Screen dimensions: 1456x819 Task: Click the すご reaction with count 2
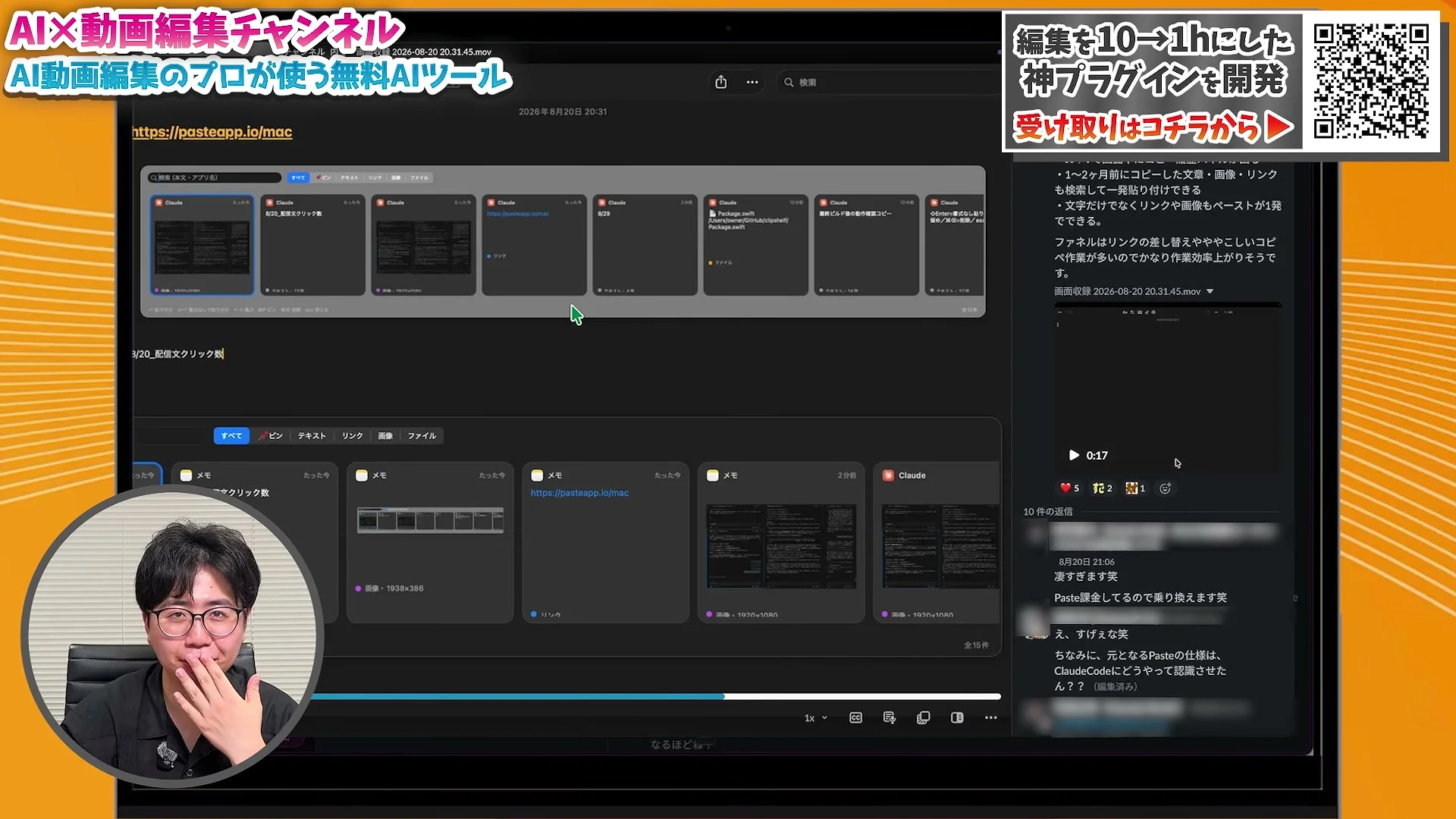[x=1103, y=488]
